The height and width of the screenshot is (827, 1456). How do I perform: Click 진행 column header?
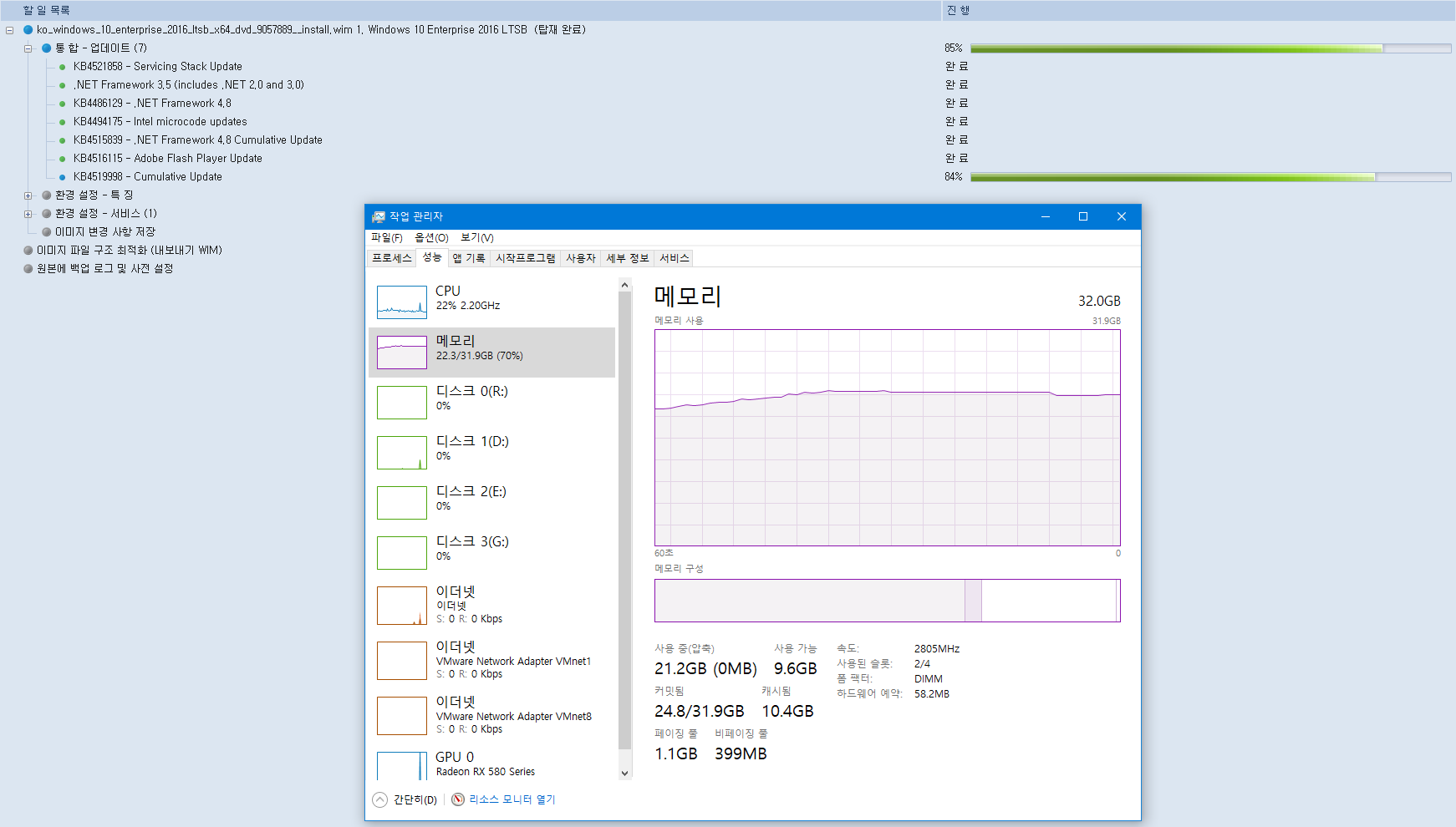(1199, 10)
